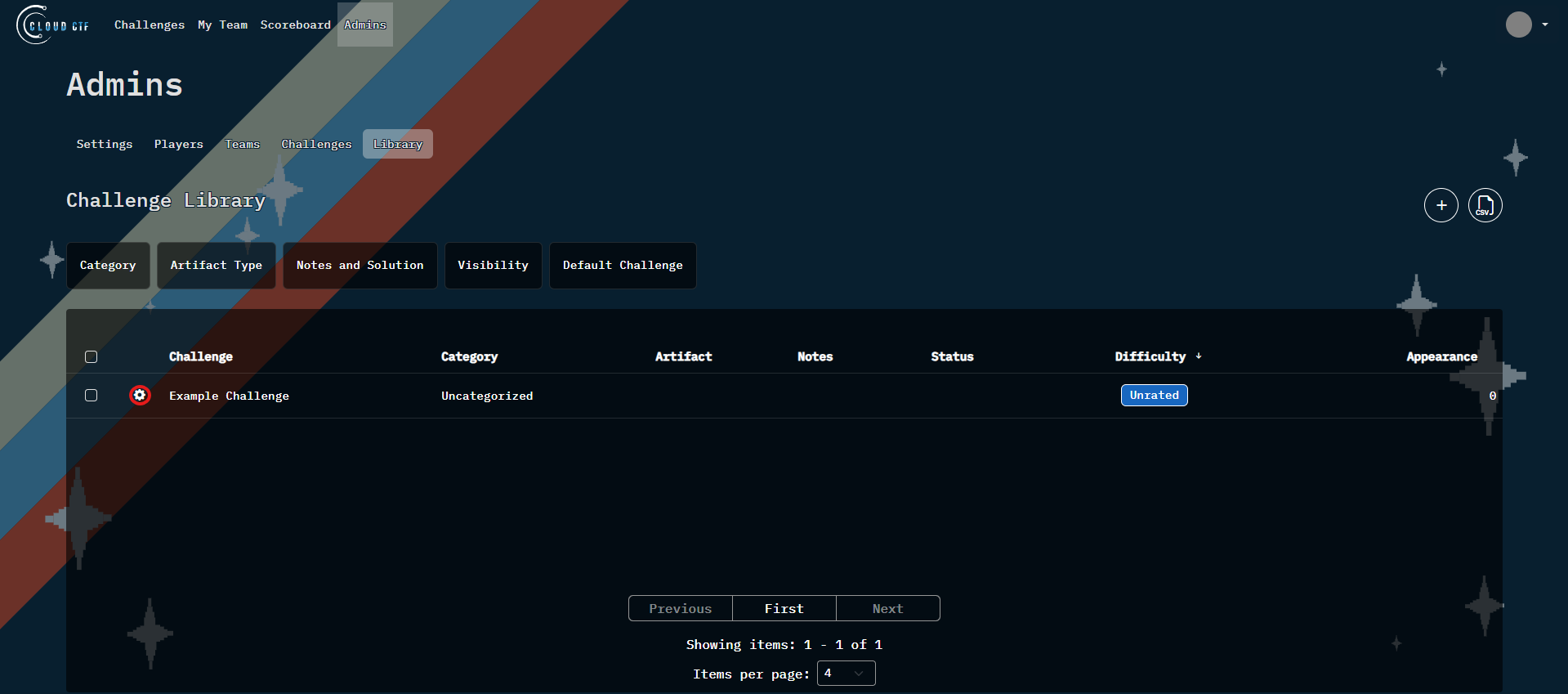This screenshot has height=694, width=1568.
Task: Click the Next page button
Action: 888,608
